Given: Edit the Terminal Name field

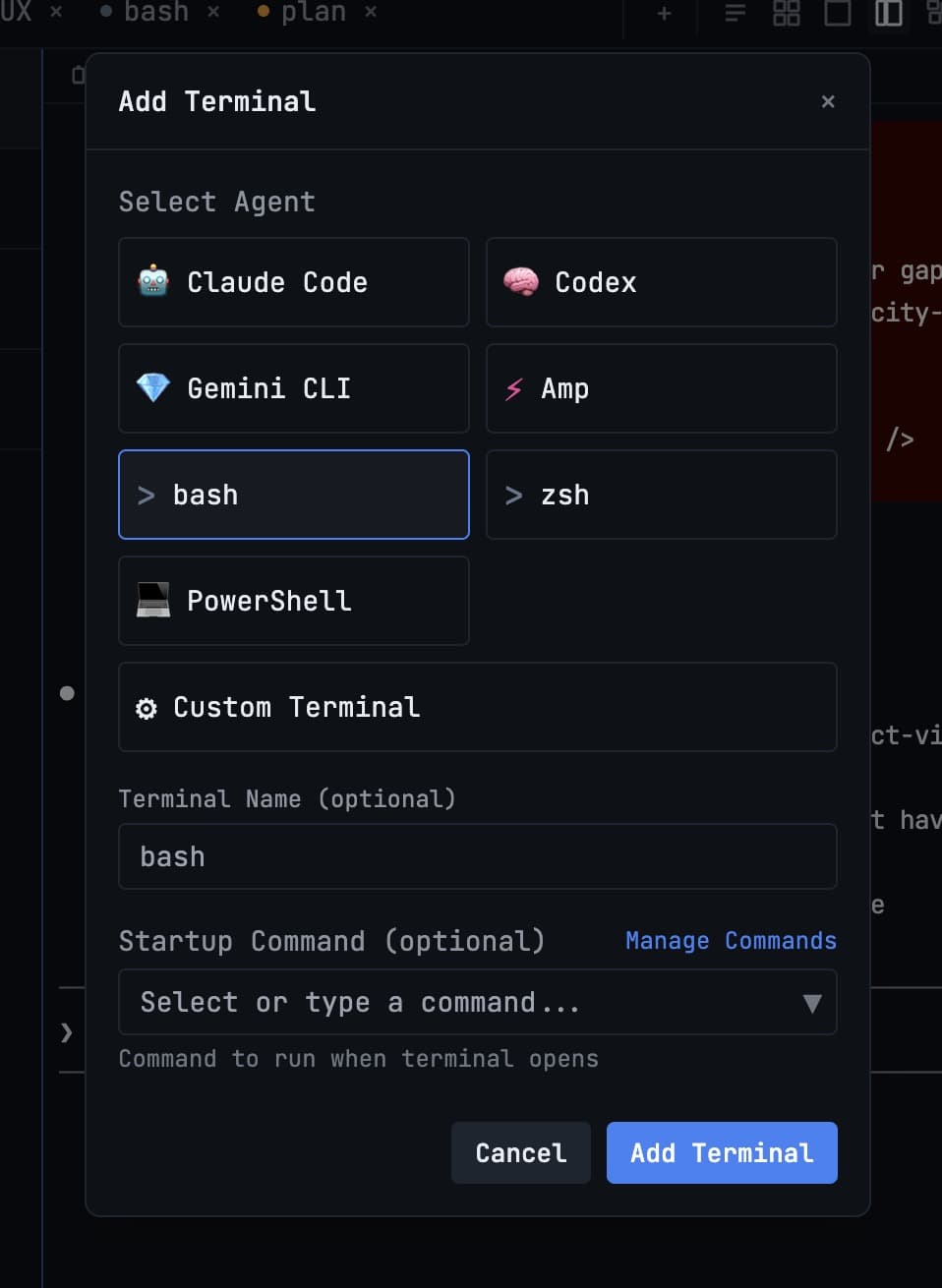Looking at the screenshot, I should (x=477, y=856).
